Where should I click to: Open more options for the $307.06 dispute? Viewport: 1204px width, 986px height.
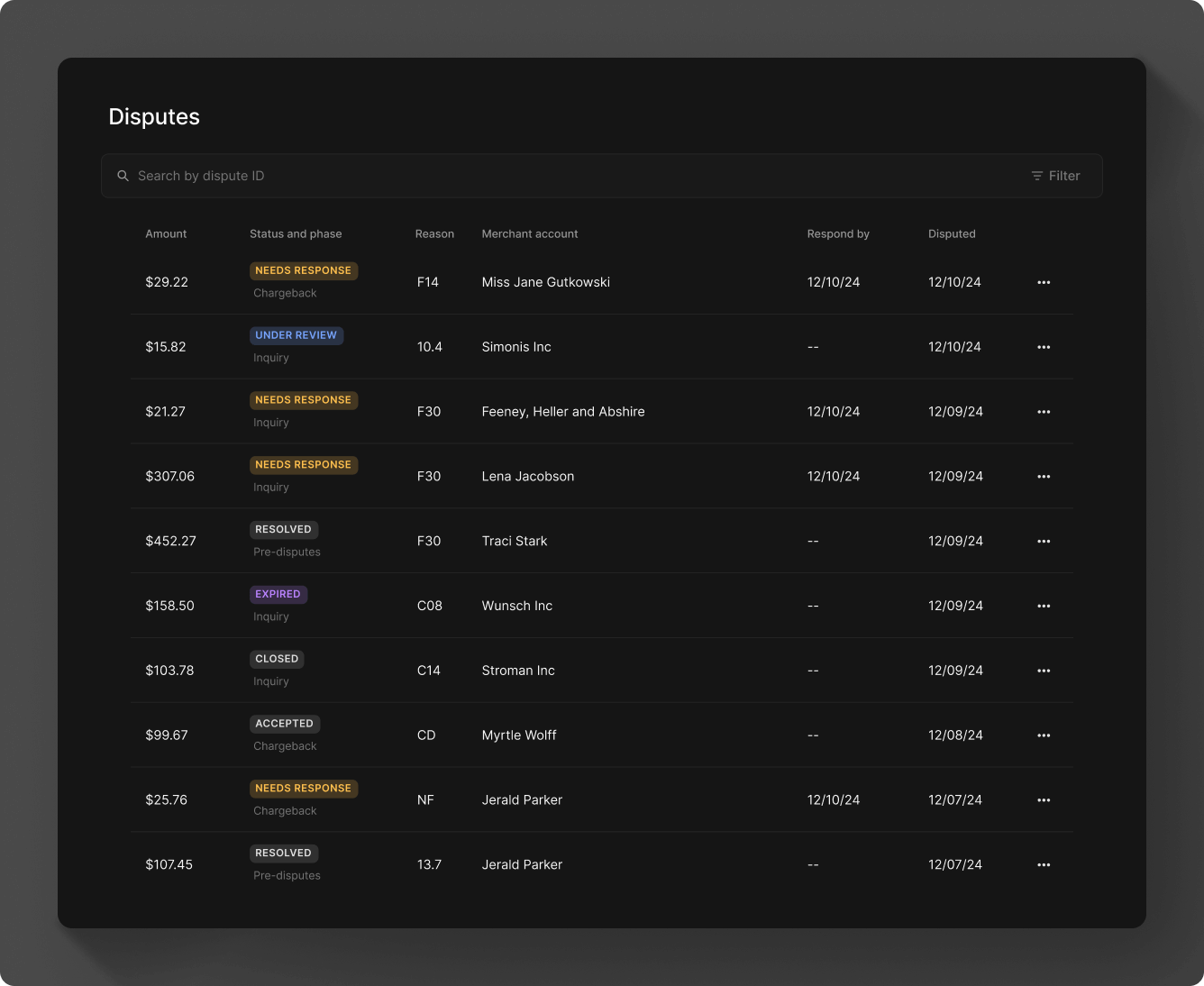(x=1044, y=477)
